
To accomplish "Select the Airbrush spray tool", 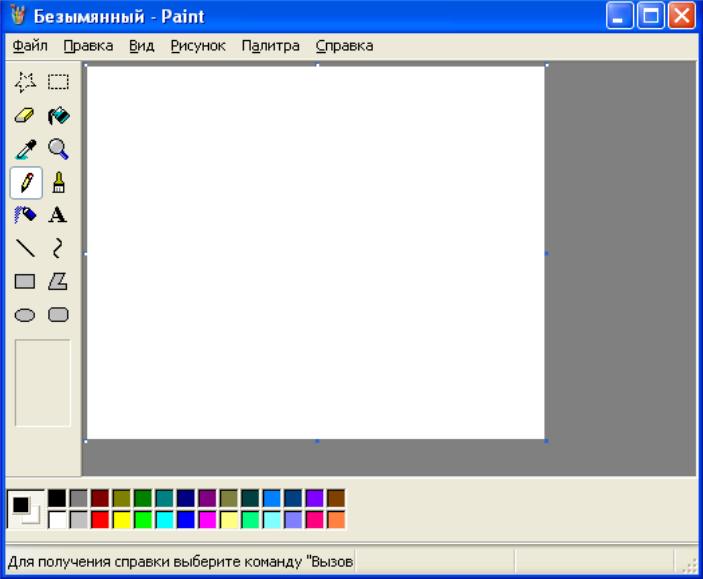I will pos(25,215).
